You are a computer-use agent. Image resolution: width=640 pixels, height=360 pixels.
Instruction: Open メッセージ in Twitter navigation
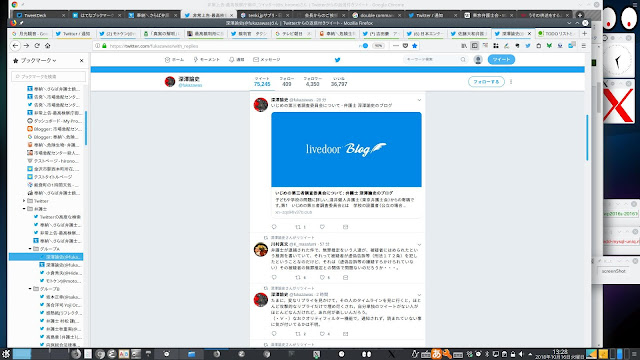pyautogui.click(x=267, y=60)
